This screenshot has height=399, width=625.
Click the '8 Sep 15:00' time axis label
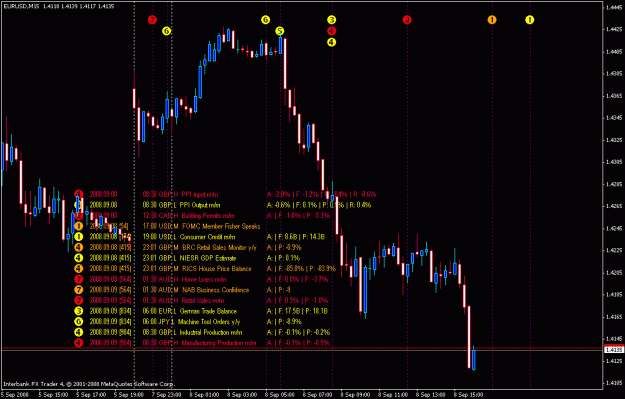click(469, 395)
